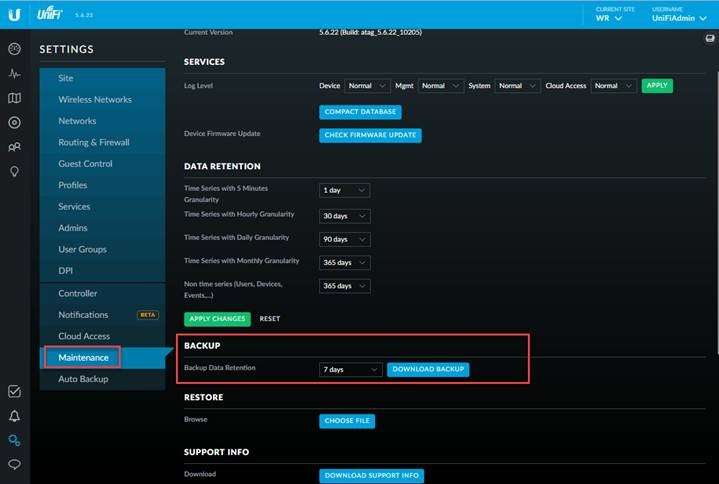The width and height of the screenshot is (719, 484).
Task: Open Time Series Hourly Granularity dropdown
Action: coord(345,216)
